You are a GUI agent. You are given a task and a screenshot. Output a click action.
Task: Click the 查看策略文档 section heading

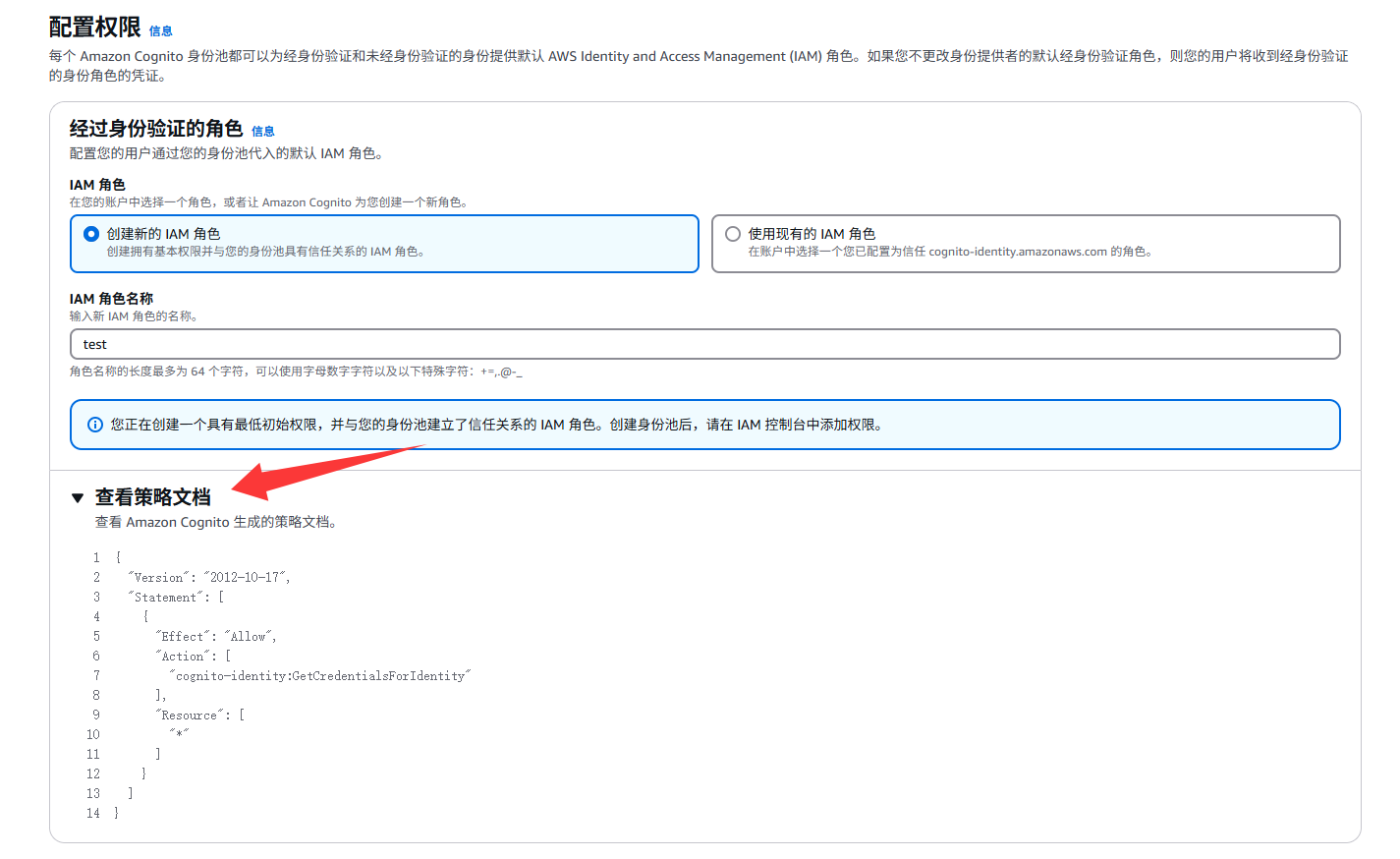(x=152, y=497)
